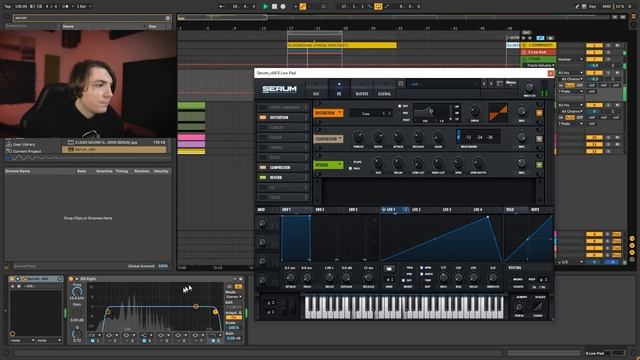Enable Hyper/Dimension in the FX rack list

click(263, 107)
